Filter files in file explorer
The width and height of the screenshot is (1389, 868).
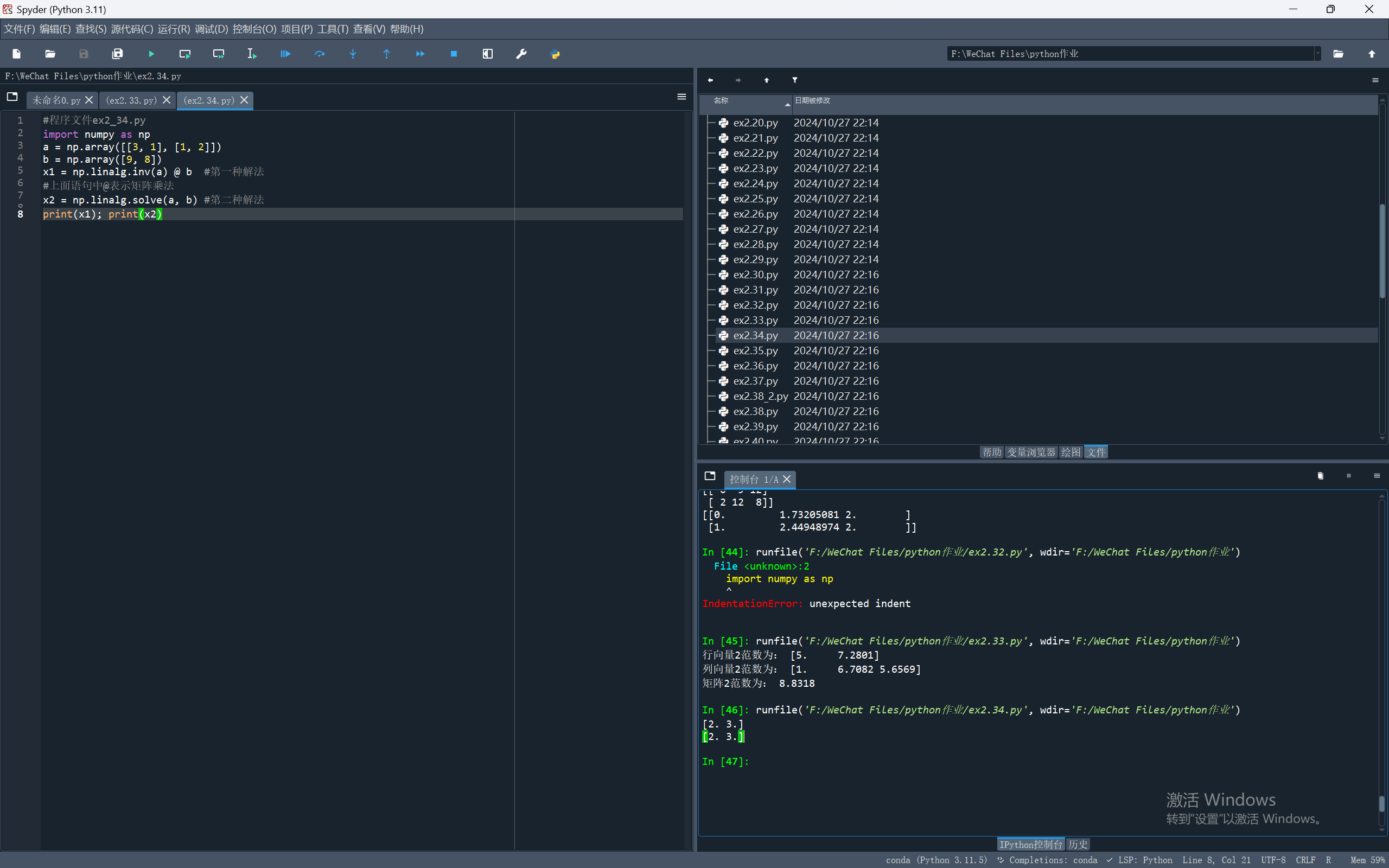pos(795,80)
